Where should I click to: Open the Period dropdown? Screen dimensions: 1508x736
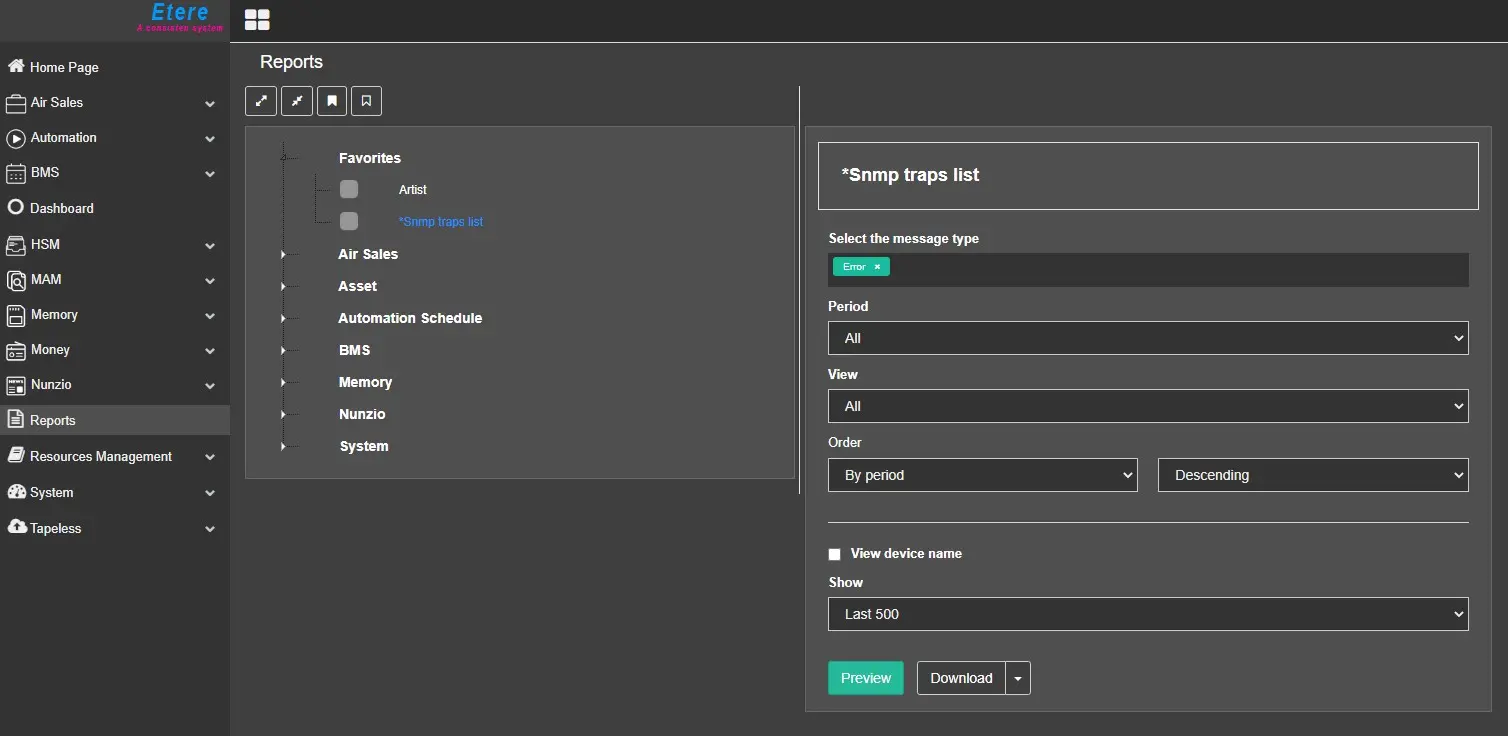coord(1147,338)
